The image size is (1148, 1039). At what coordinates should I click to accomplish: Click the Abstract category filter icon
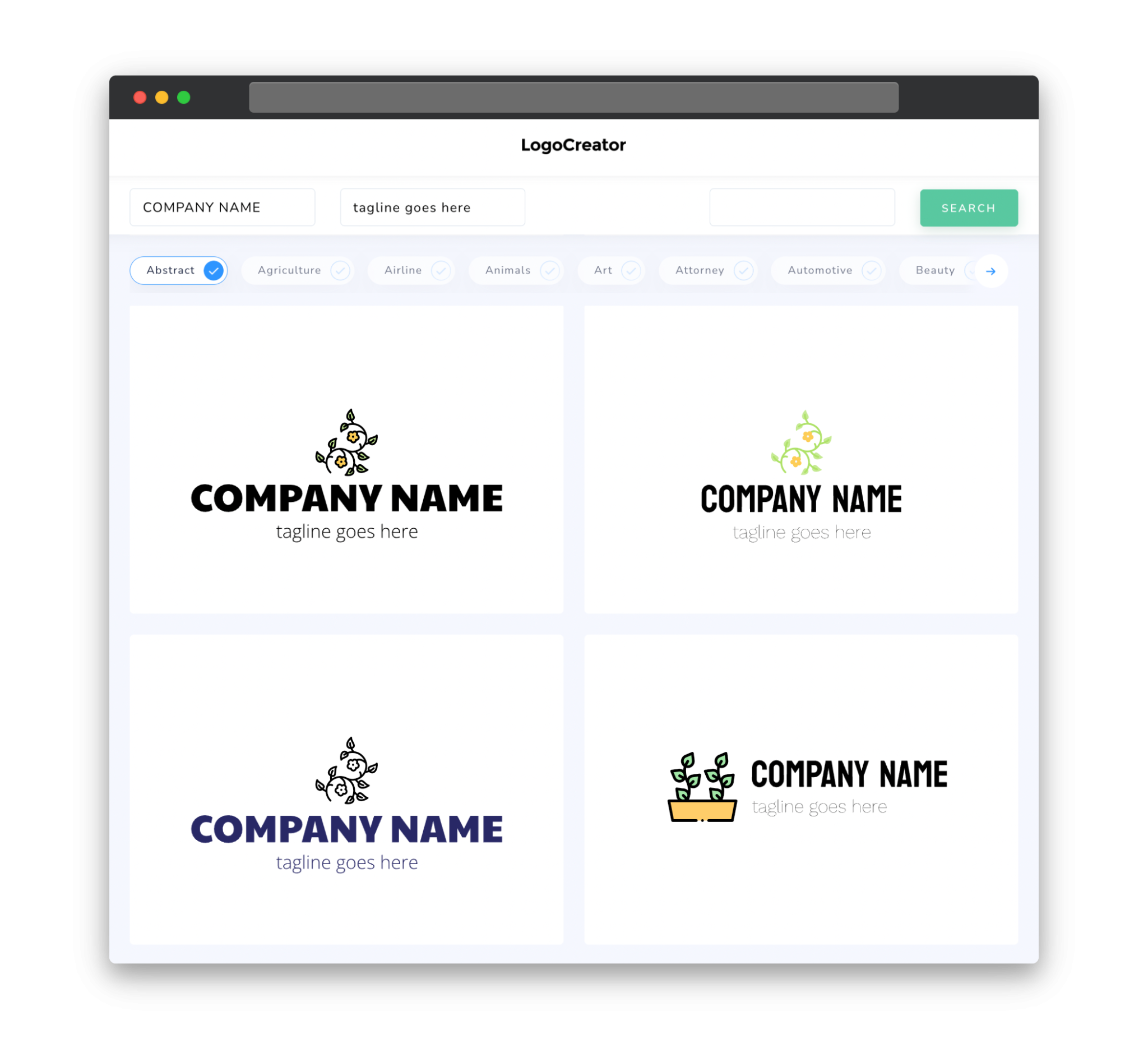click(x=214, y=270)
